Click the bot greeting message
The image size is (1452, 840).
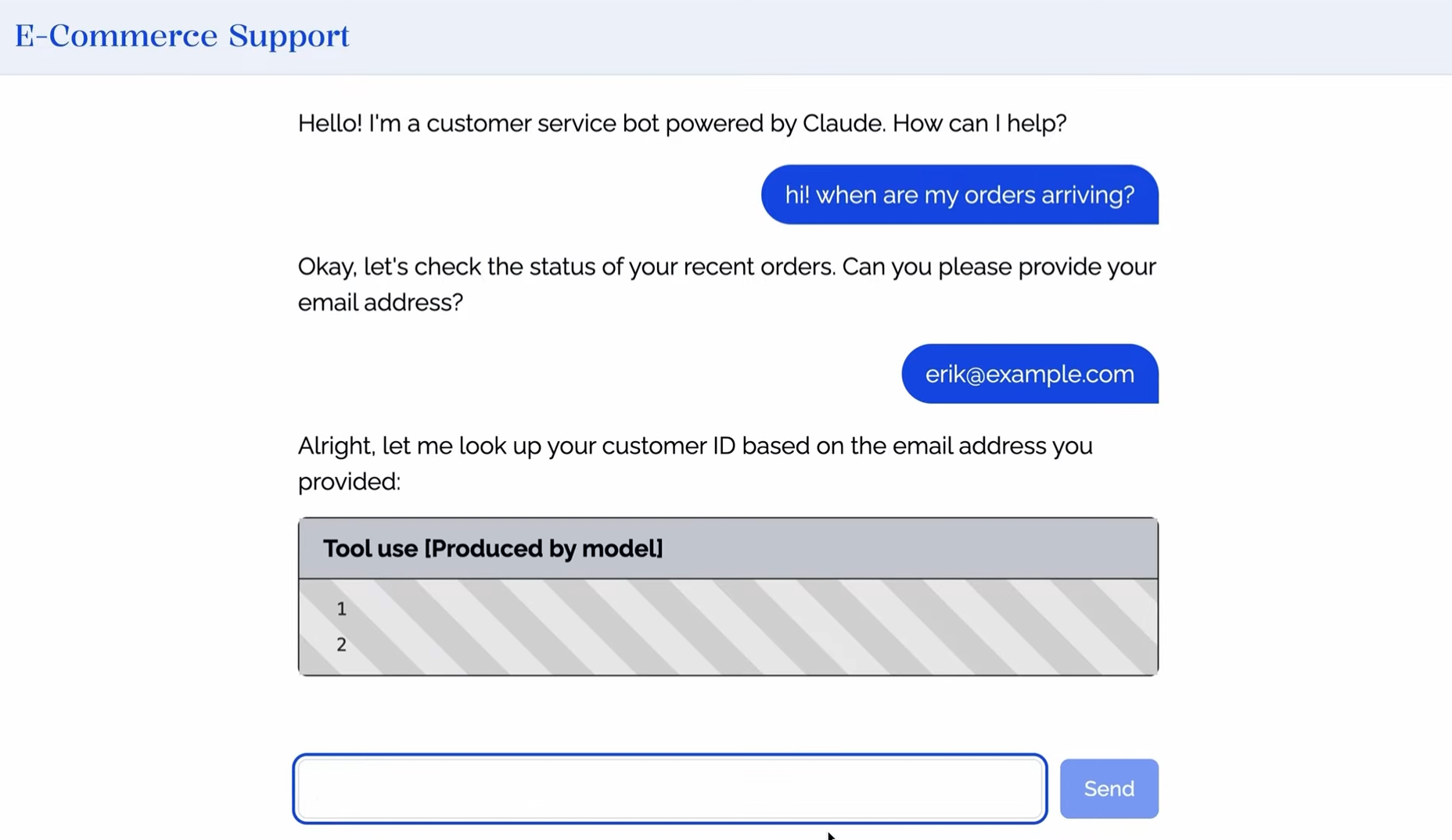(x=681, y=124)
